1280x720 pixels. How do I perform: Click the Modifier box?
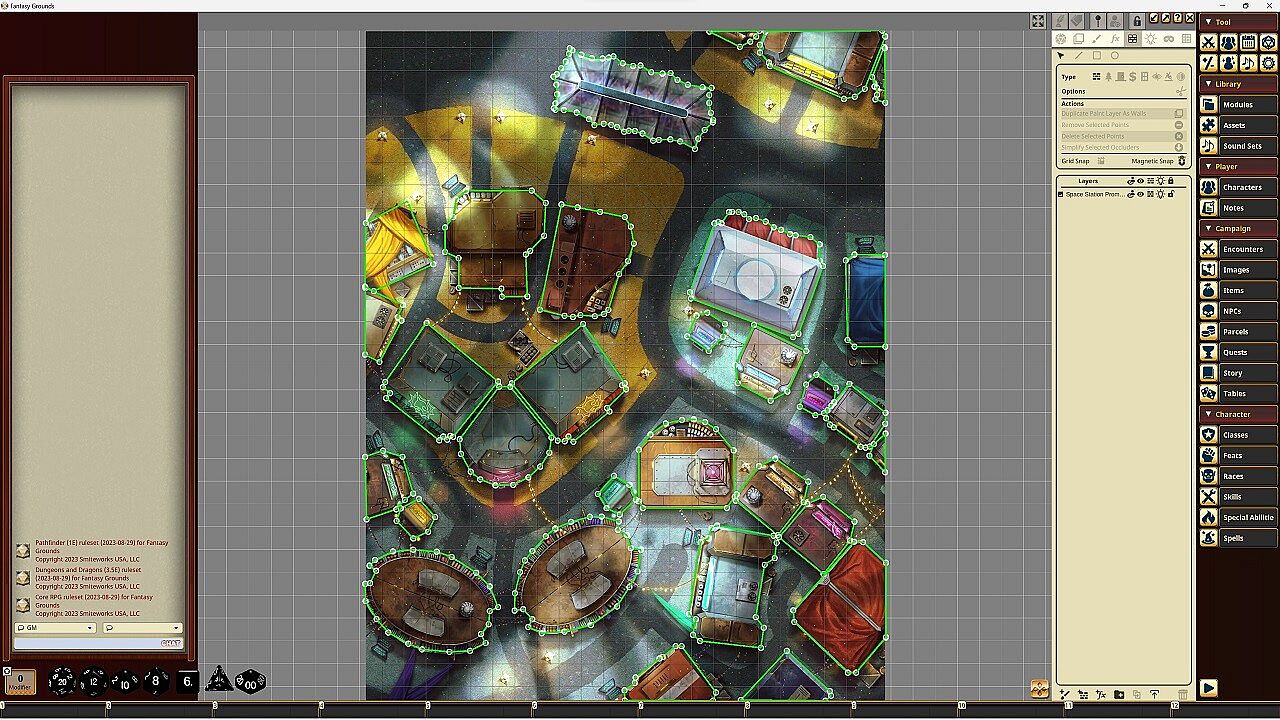[20, 682]
